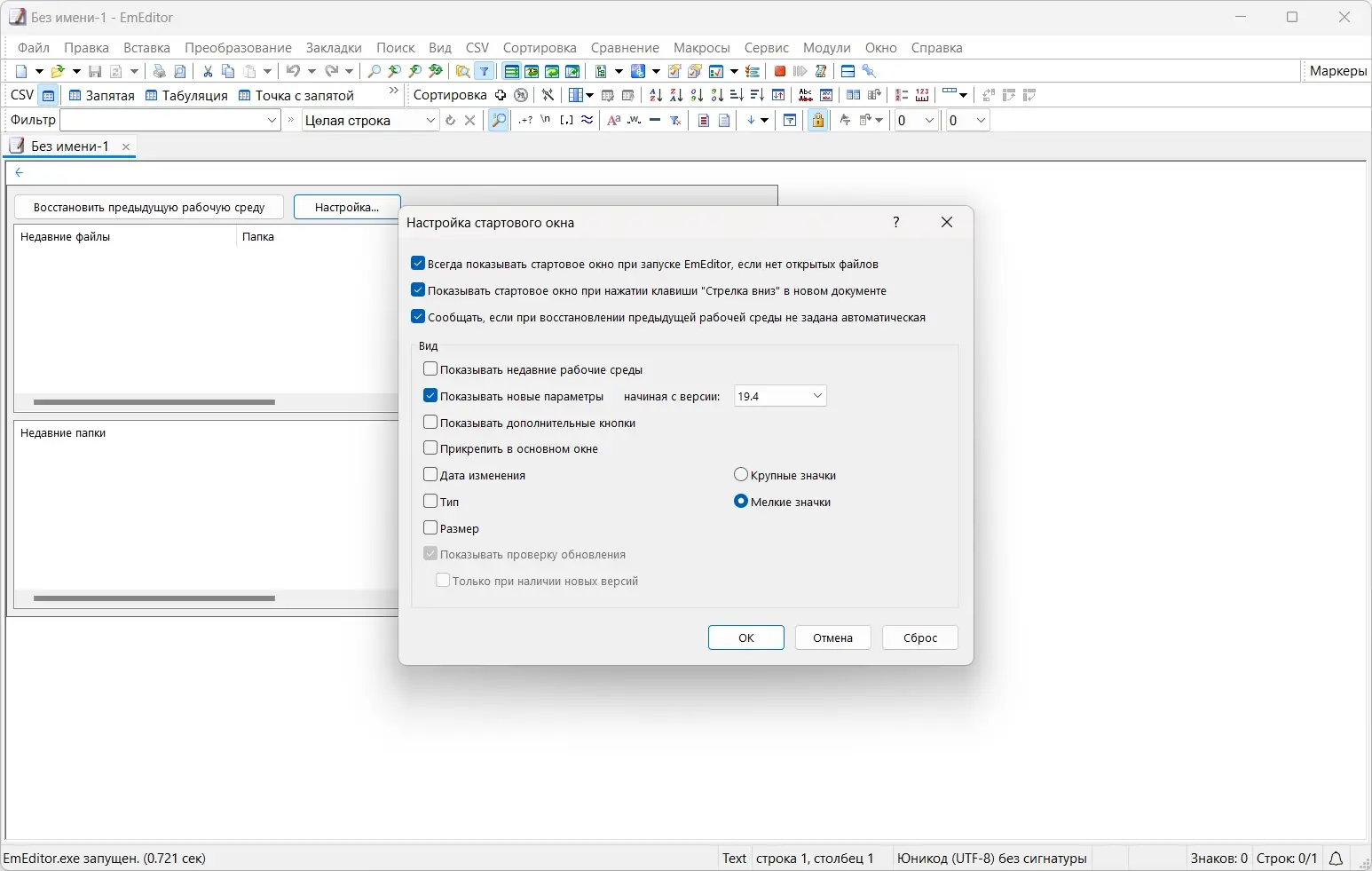The width and height of the screenshot is (1372, 871).
Task: Click the open folder toolbar icon
Action: [x=58, y=71]
